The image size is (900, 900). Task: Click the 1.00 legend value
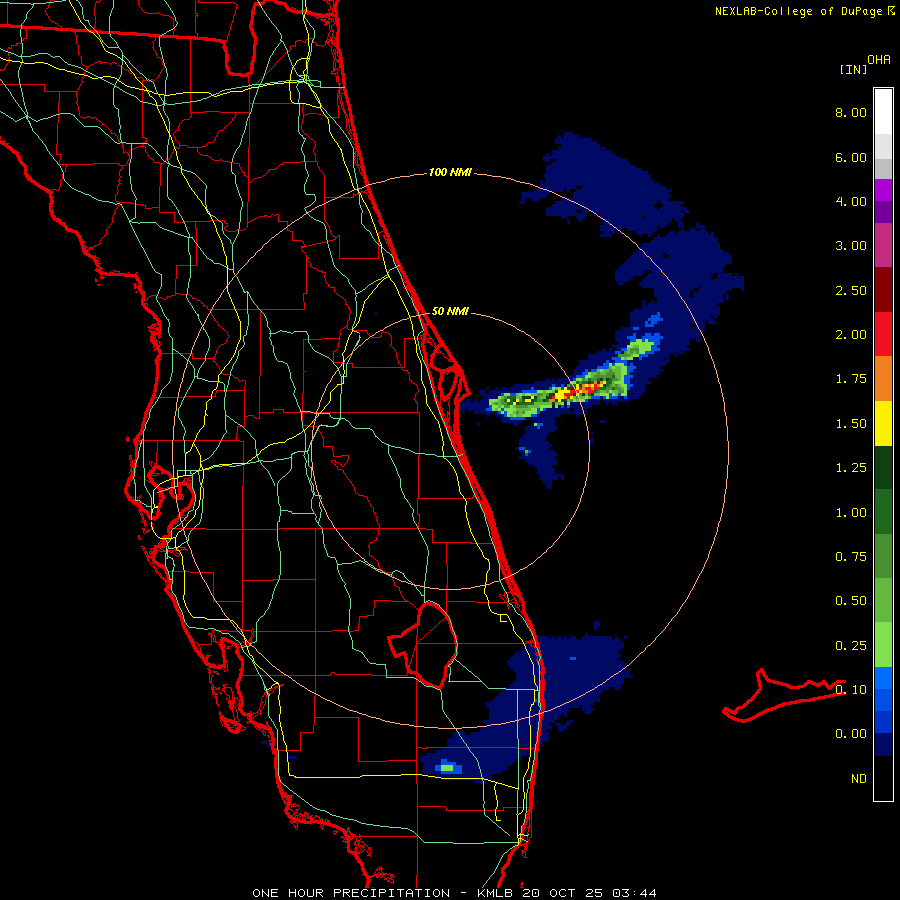[x=851, y=513]
